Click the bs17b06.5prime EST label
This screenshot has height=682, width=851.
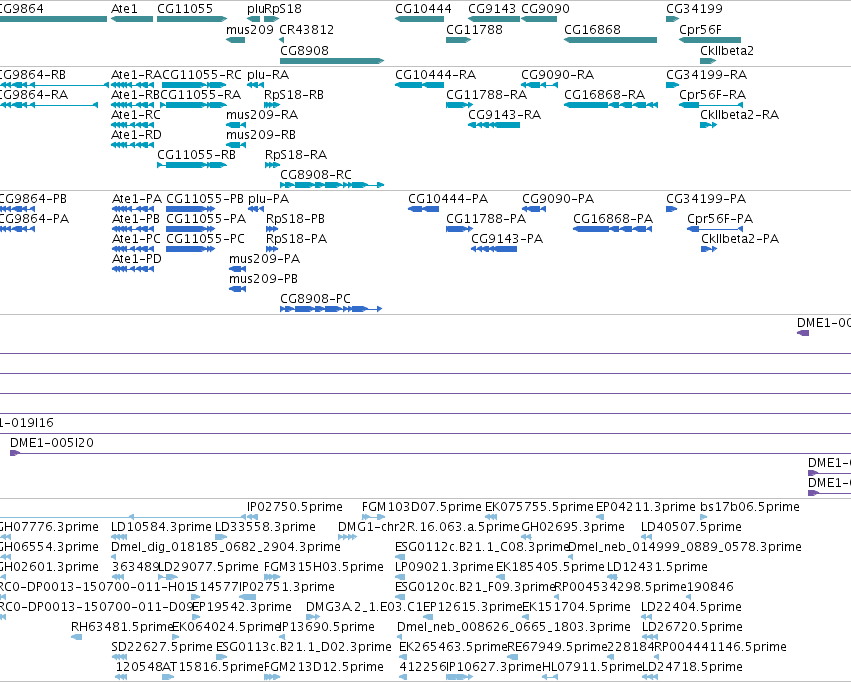coord(750,507)
